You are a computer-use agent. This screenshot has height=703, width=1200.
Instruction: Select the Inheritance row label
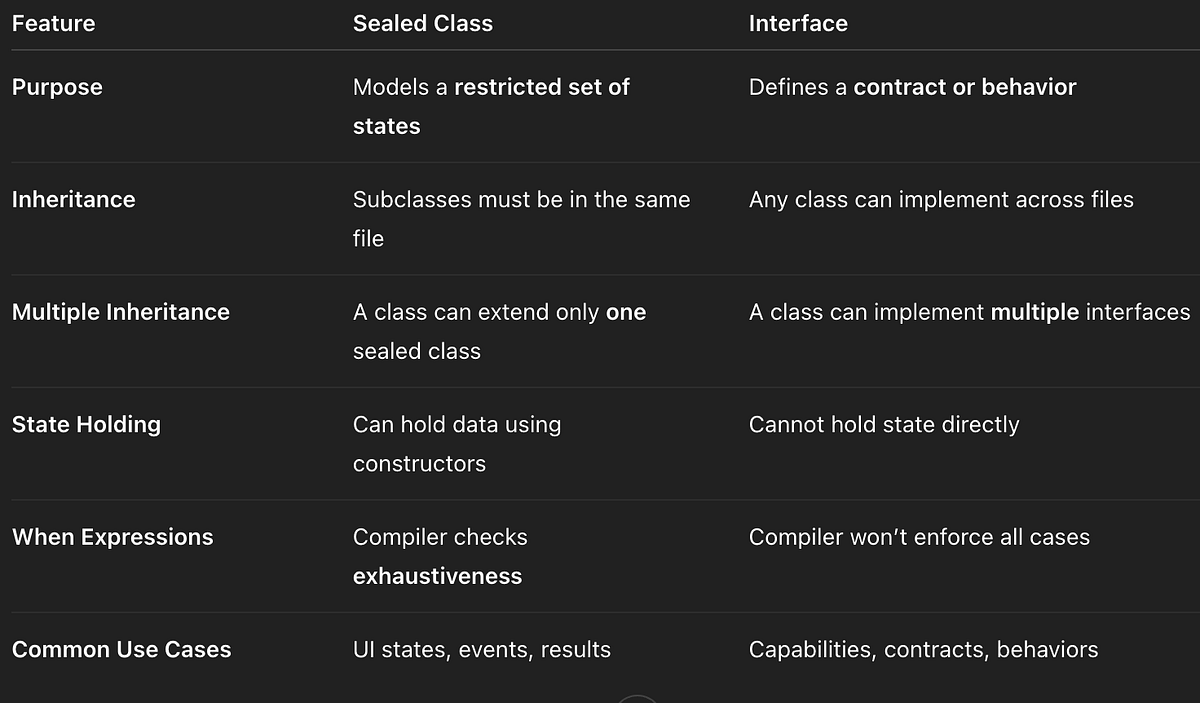74,199
